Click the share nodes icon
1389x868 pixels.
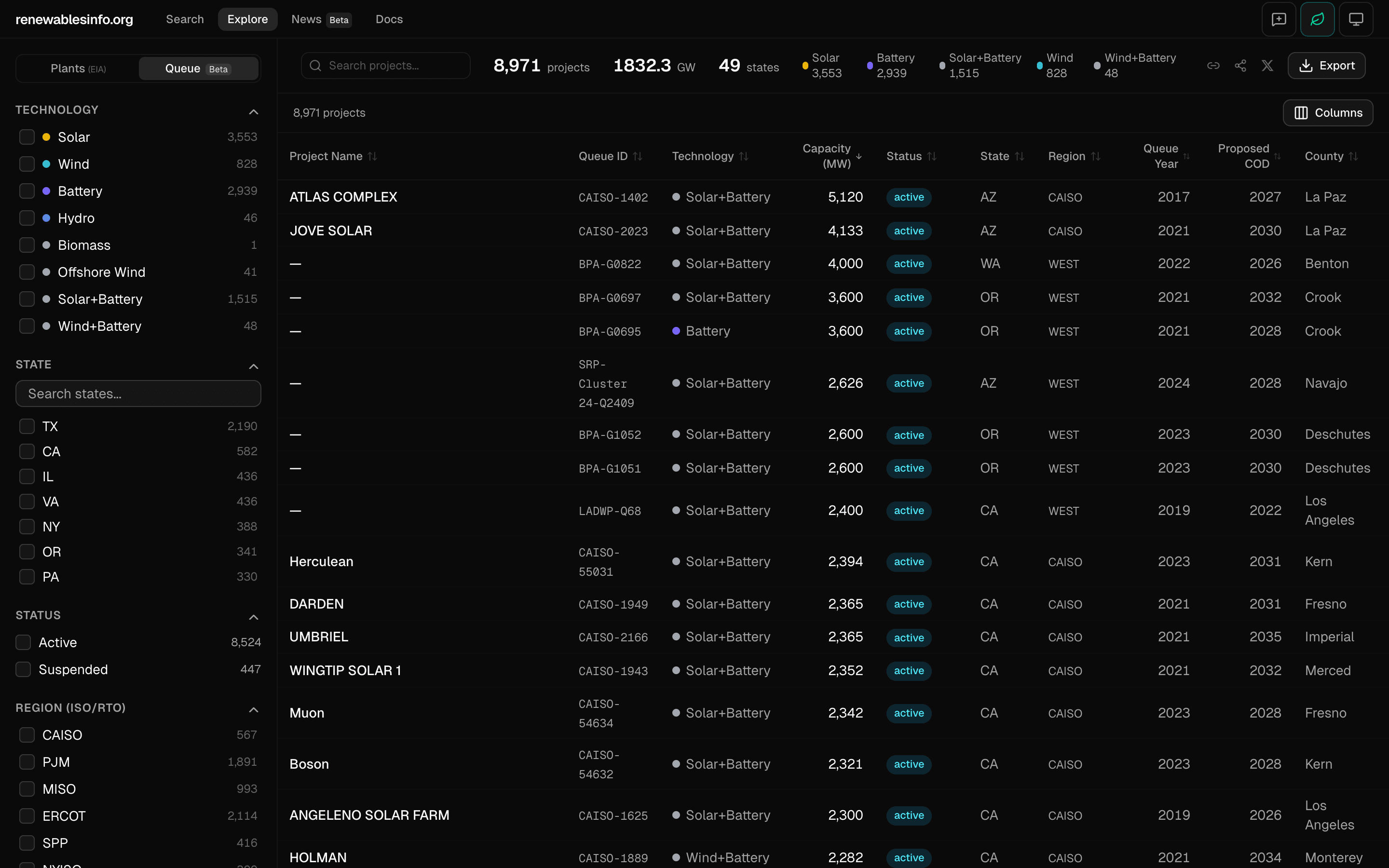coord(1240,66)
